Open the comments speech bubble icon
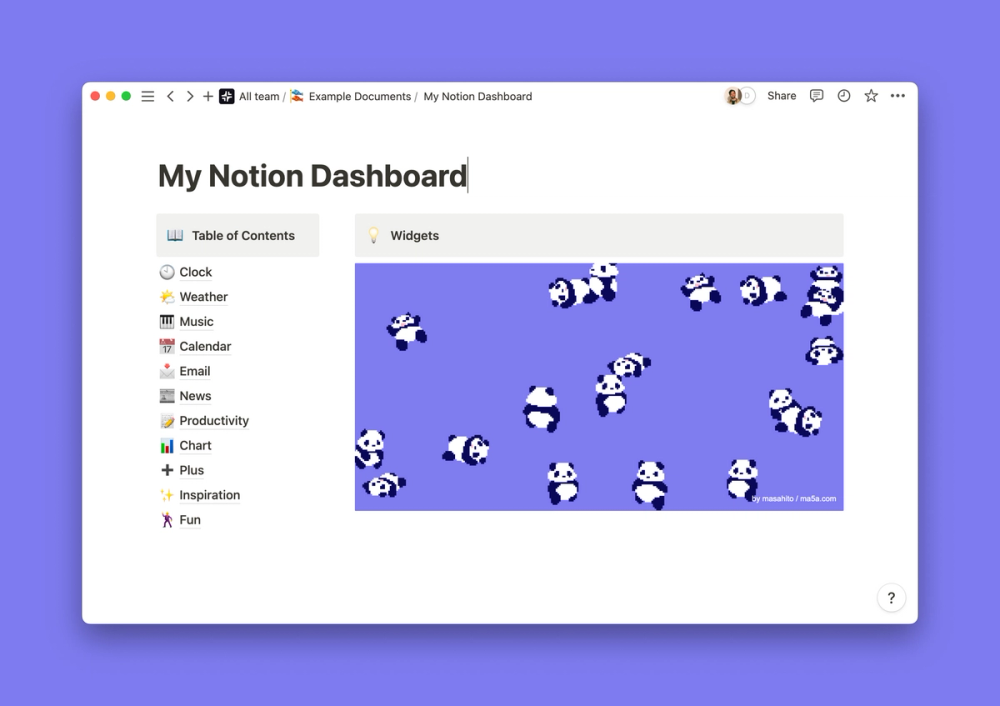This screenshot has height=706, width=1000. point(816,96)
